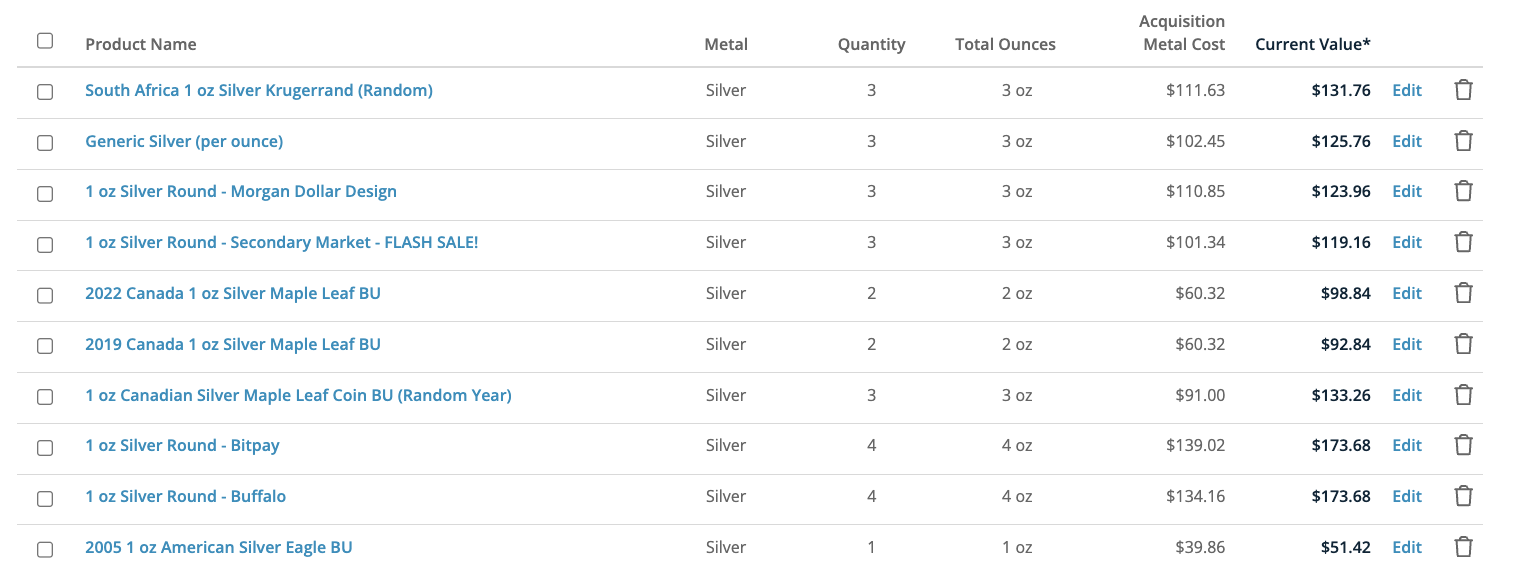Select the Random Year Maple Leaf checkbox
Viewport: 1518px width, 584px height.
(x=45, y=397)
